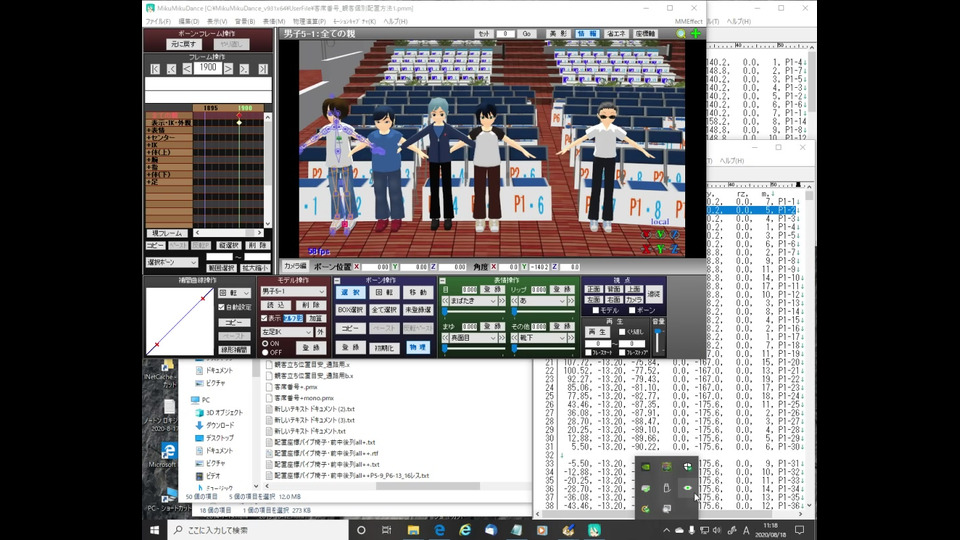Open the 背景(B) menu
This screenshot has width=960, height=540.
coord(245,21)
